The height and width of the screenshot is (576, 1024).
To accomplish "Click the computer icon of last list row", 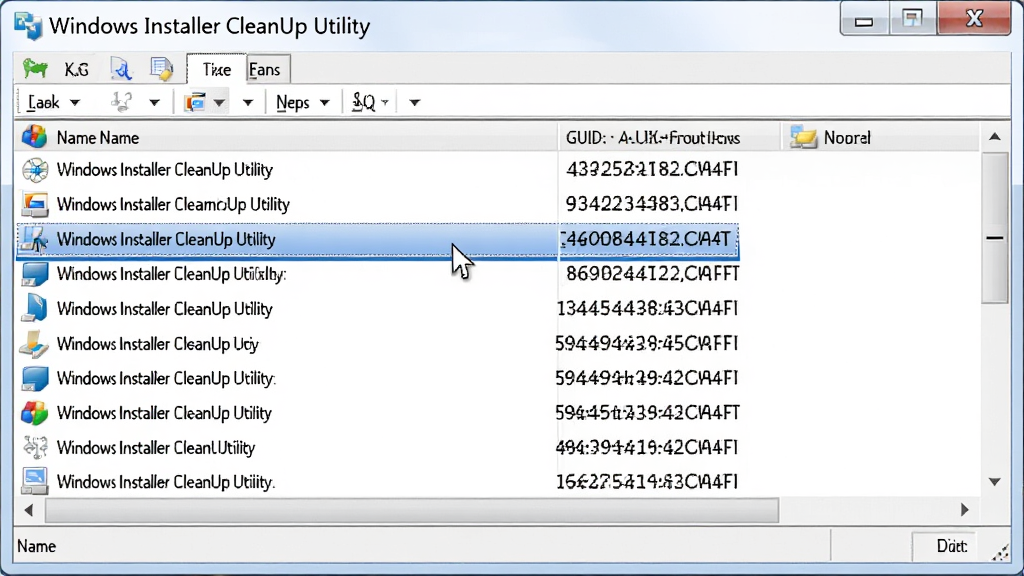I will [x=35, y=482].
